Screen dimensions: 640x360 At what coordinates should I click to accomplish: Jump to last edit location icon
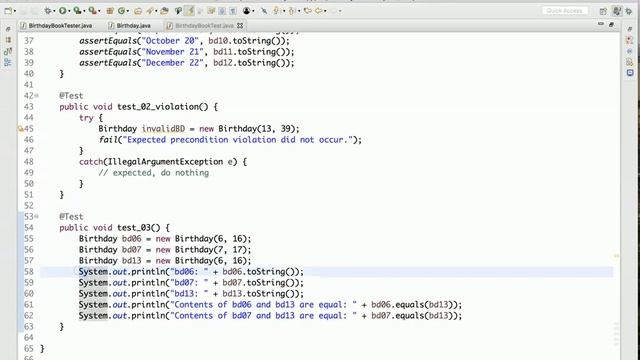[x=308, y=11]
